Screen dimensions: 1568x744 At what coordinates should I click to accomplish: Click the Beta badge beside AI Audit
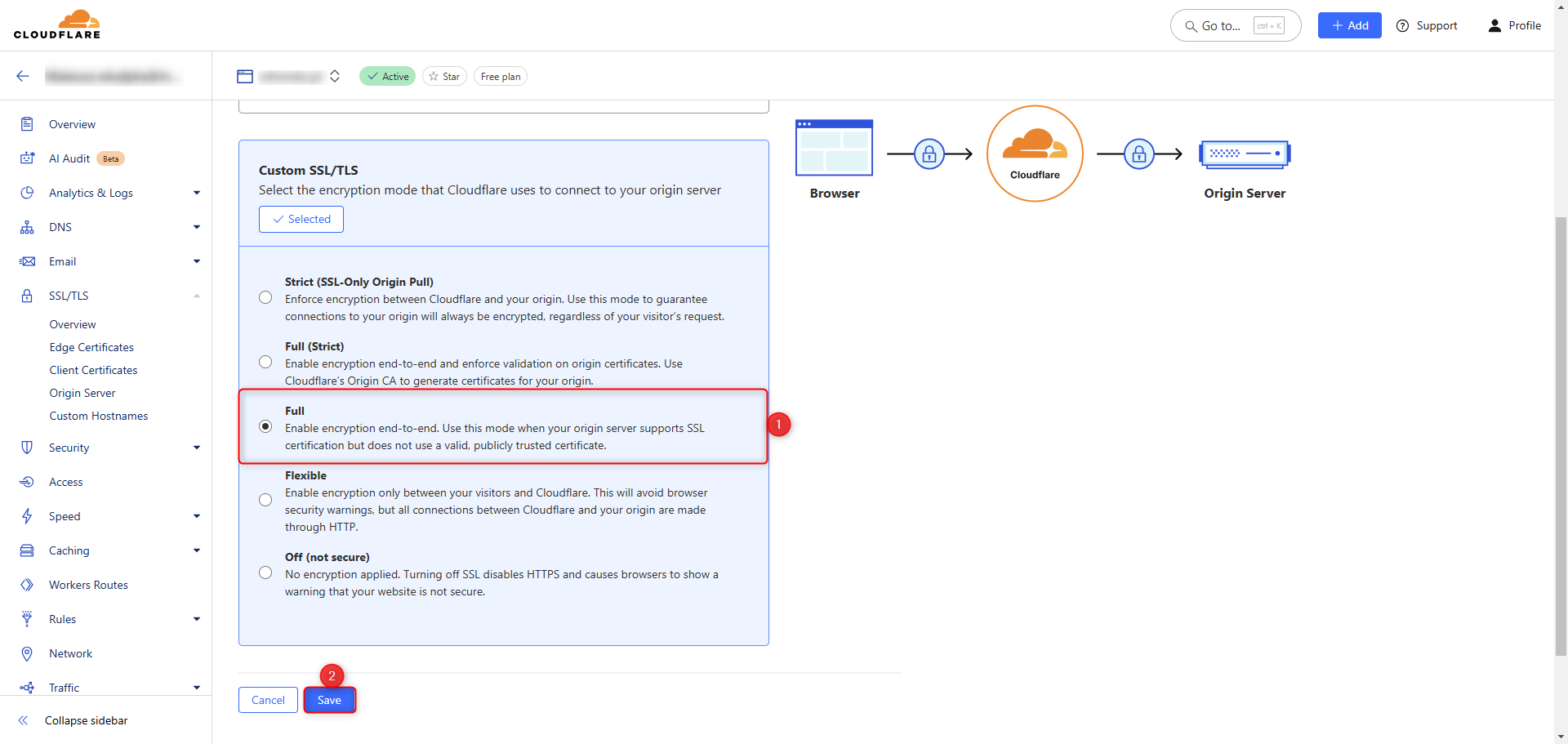click(x=111, y=158)
